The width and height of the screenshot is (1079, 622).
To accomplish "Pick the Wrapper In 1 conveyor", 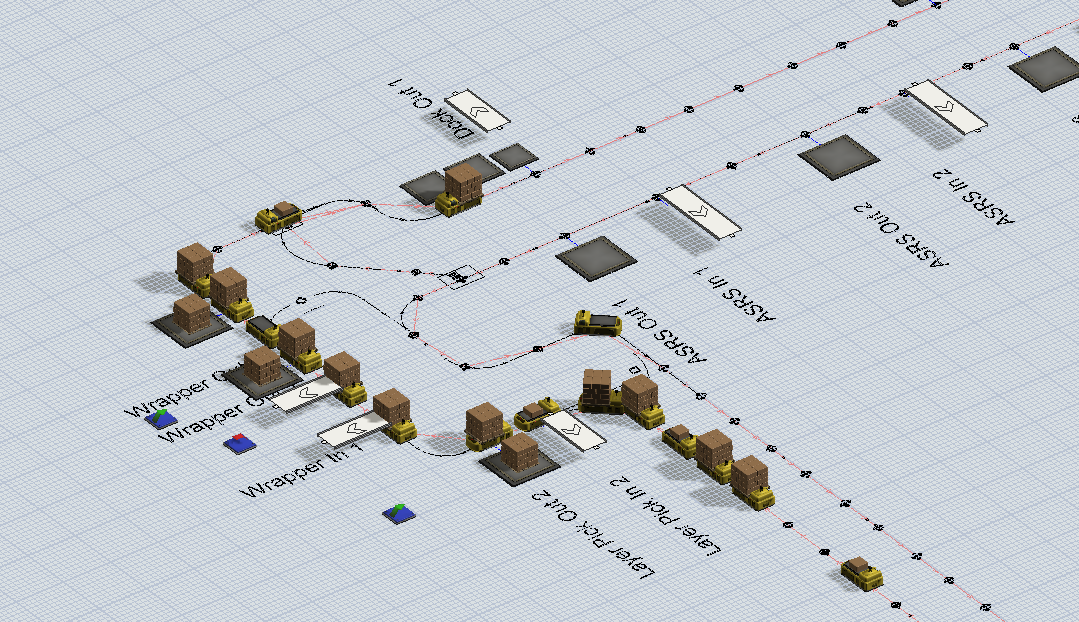I will pos(352,433).
